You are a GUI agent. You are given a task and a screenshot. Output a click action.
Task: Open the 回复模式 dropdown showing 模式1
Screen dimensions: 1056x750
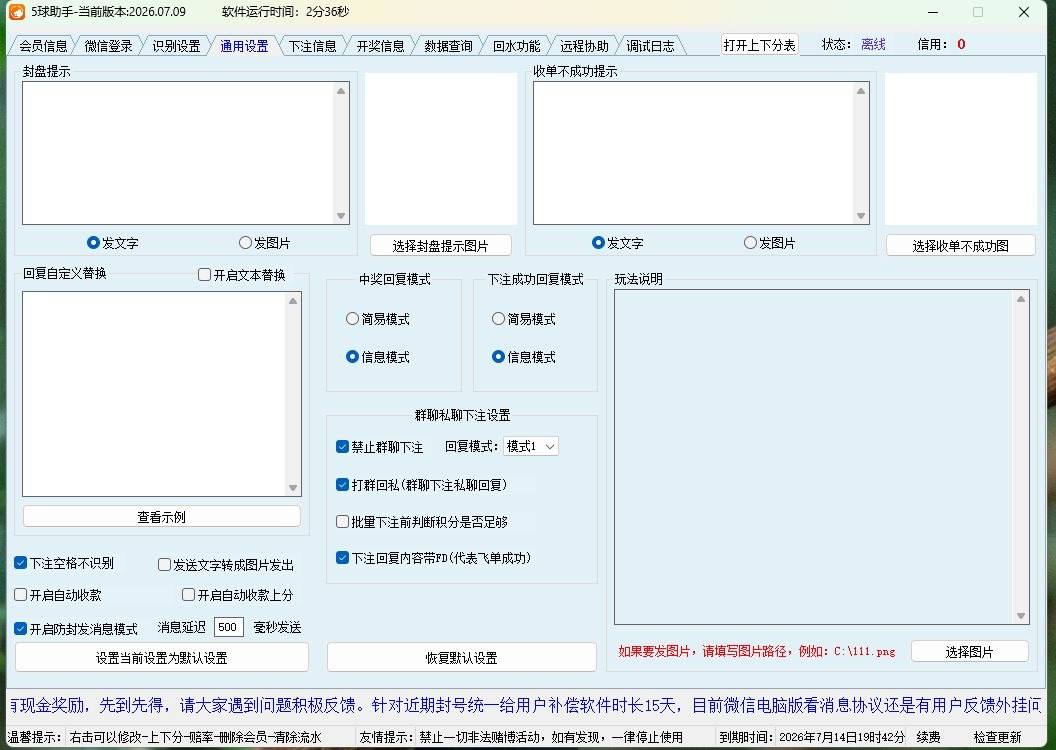(x=531, y=446)
